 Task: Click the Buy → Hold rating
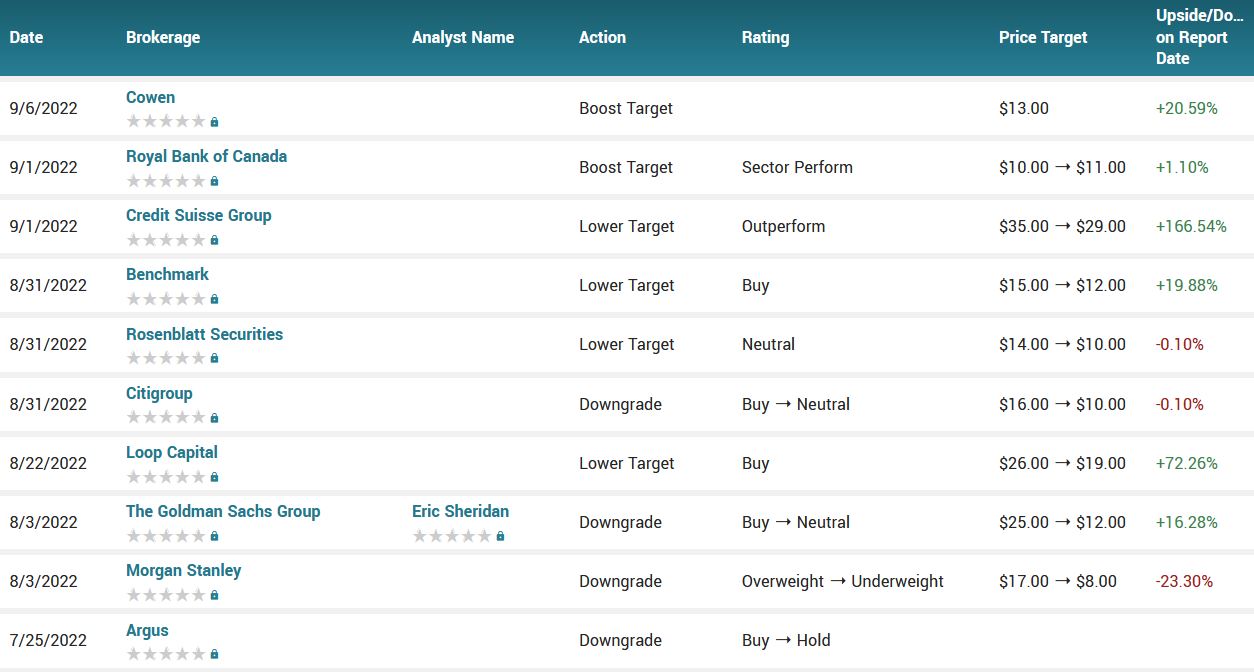click(x=786, y=640)
